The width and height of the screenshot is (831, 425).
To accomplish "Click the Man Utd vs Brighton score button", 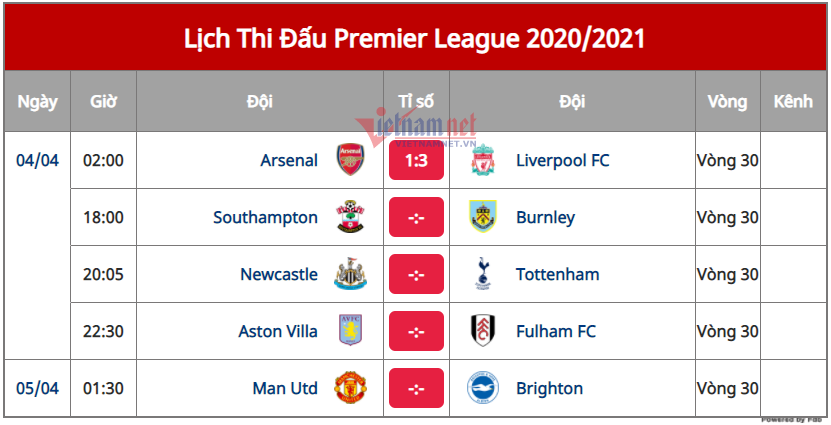I will [x=417, y=388].
